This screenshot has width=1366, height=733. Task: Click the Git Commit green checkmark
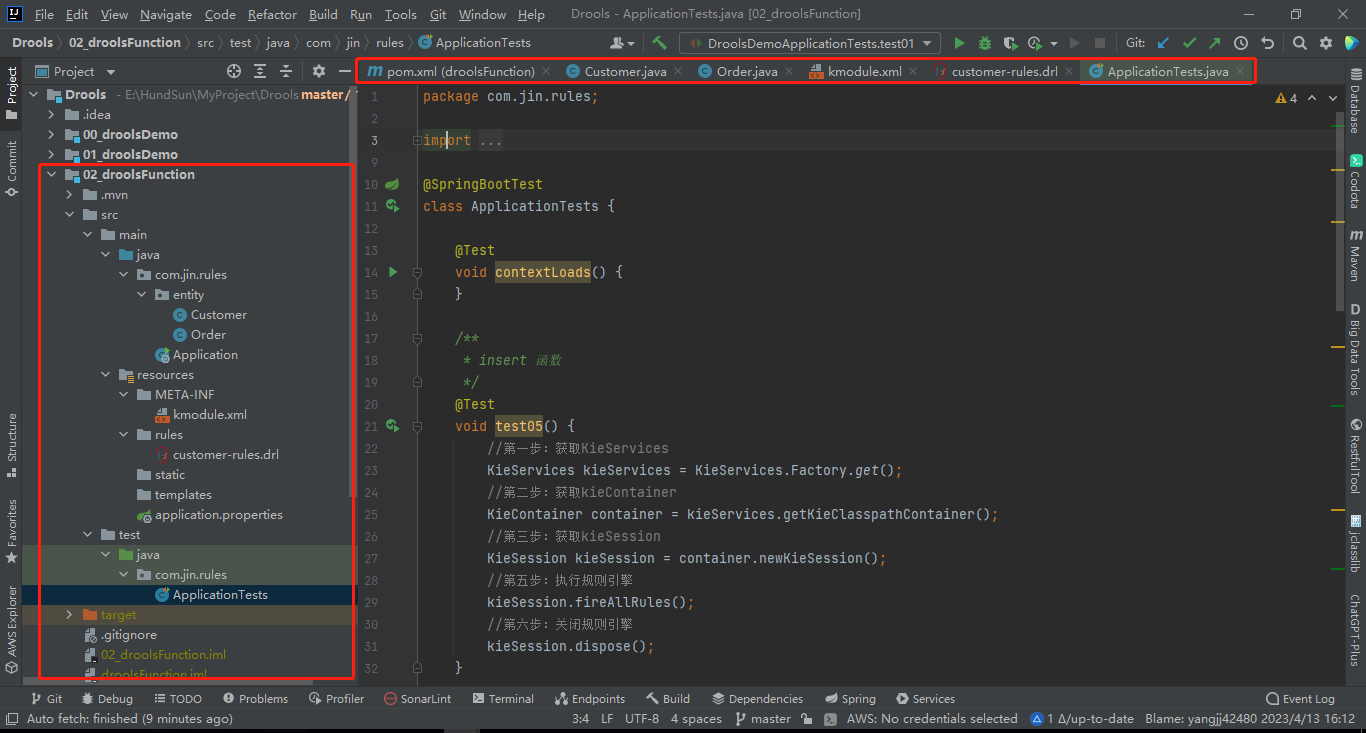click(x=1189, y=43)
